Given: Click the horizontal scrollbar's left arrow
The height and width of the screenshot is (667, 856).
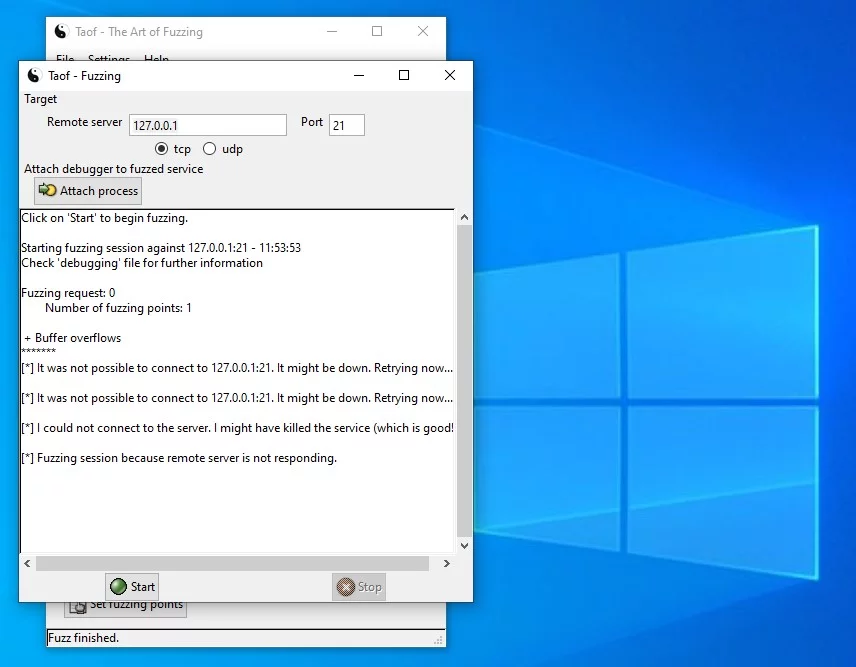Looking at the screenshot, I should click(x=27, y=564).
